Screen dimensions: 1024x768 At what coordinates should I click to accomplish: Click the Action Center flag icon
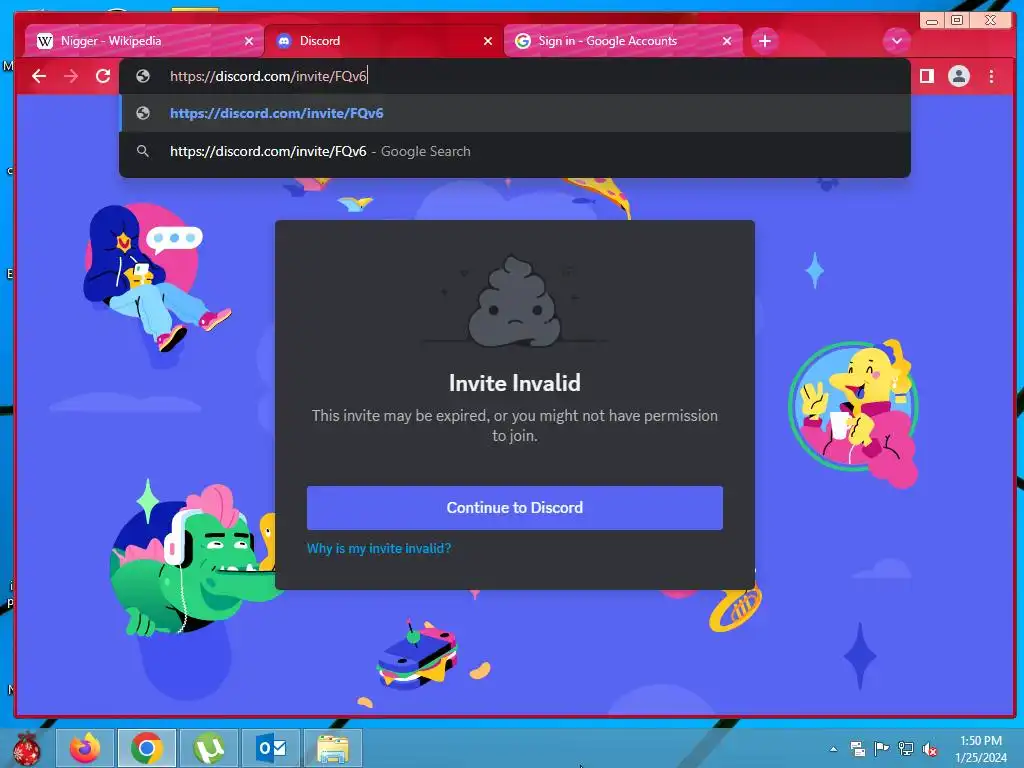[881, 749]
